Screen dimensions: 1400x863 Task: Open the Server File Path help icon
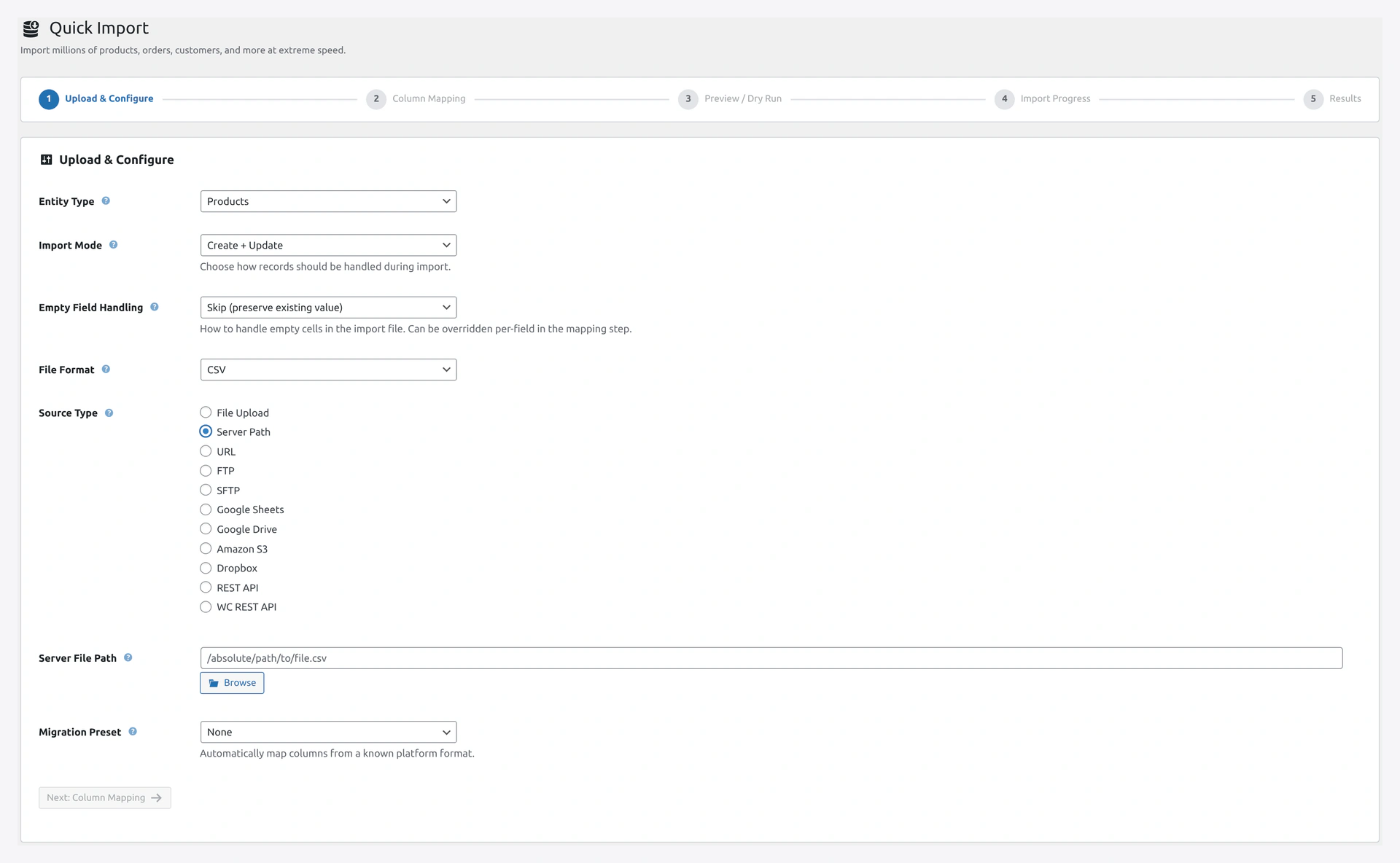click(128, 657)
